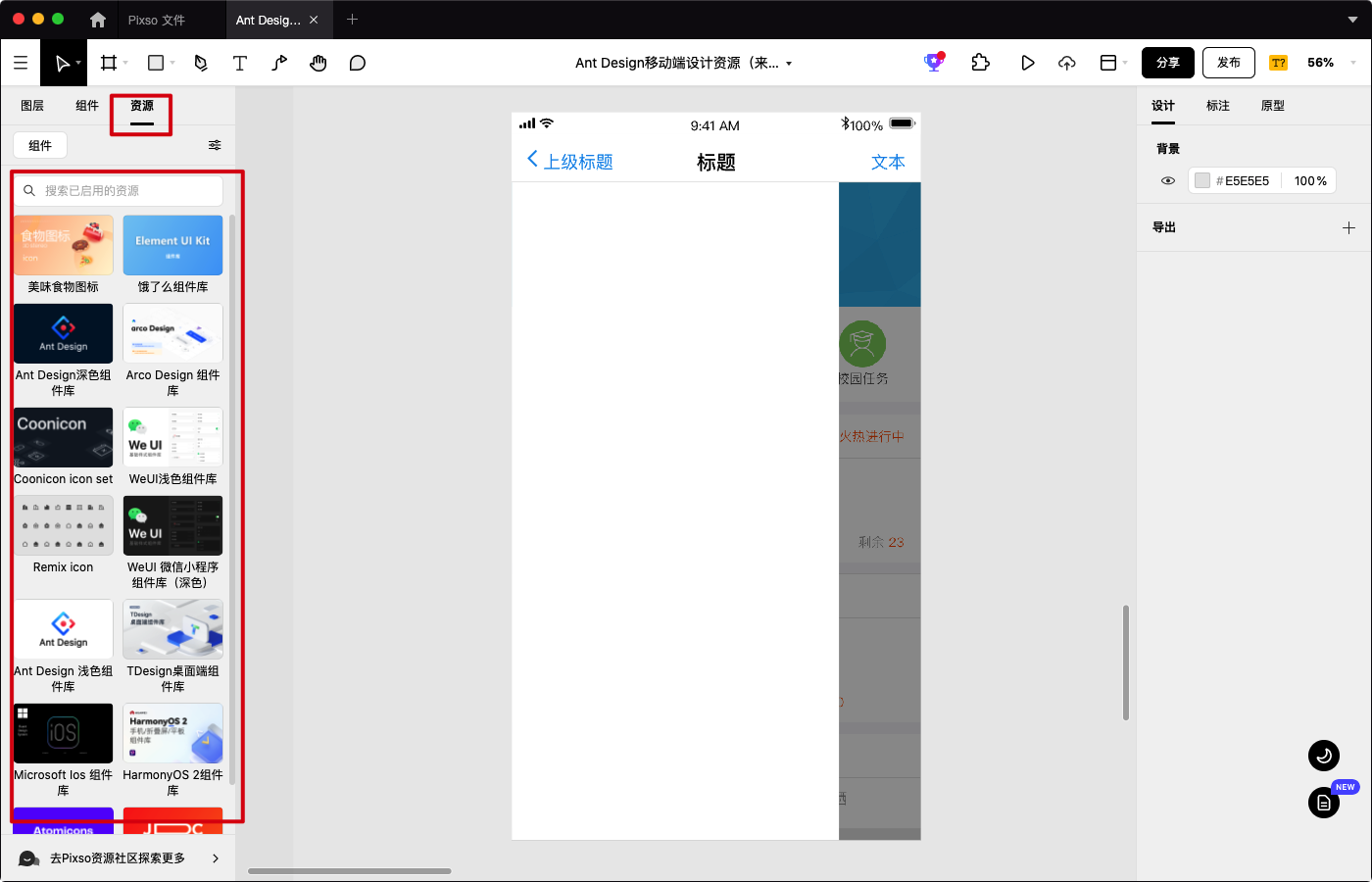Viewport: 1372px width, 882px height.
Task: Open 美味食物图标 resource thumbnail
Action: (x=63, y=245)
